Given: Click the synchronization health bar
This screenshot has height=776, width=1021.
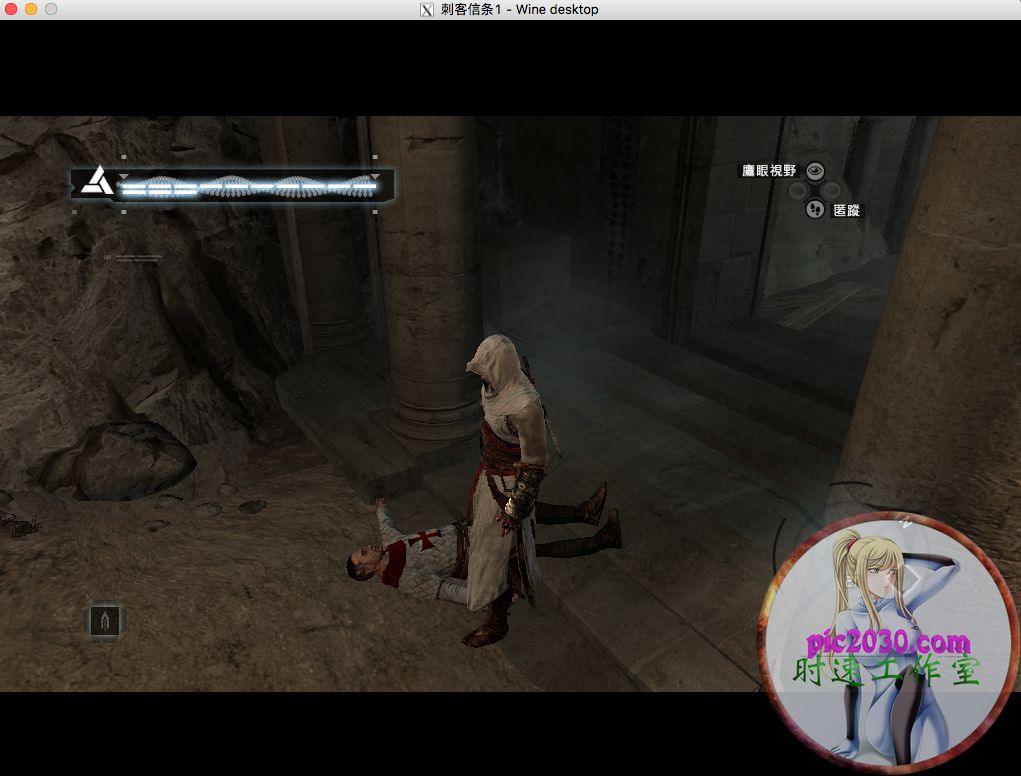Looking at the screenshot, I should 249,187.
